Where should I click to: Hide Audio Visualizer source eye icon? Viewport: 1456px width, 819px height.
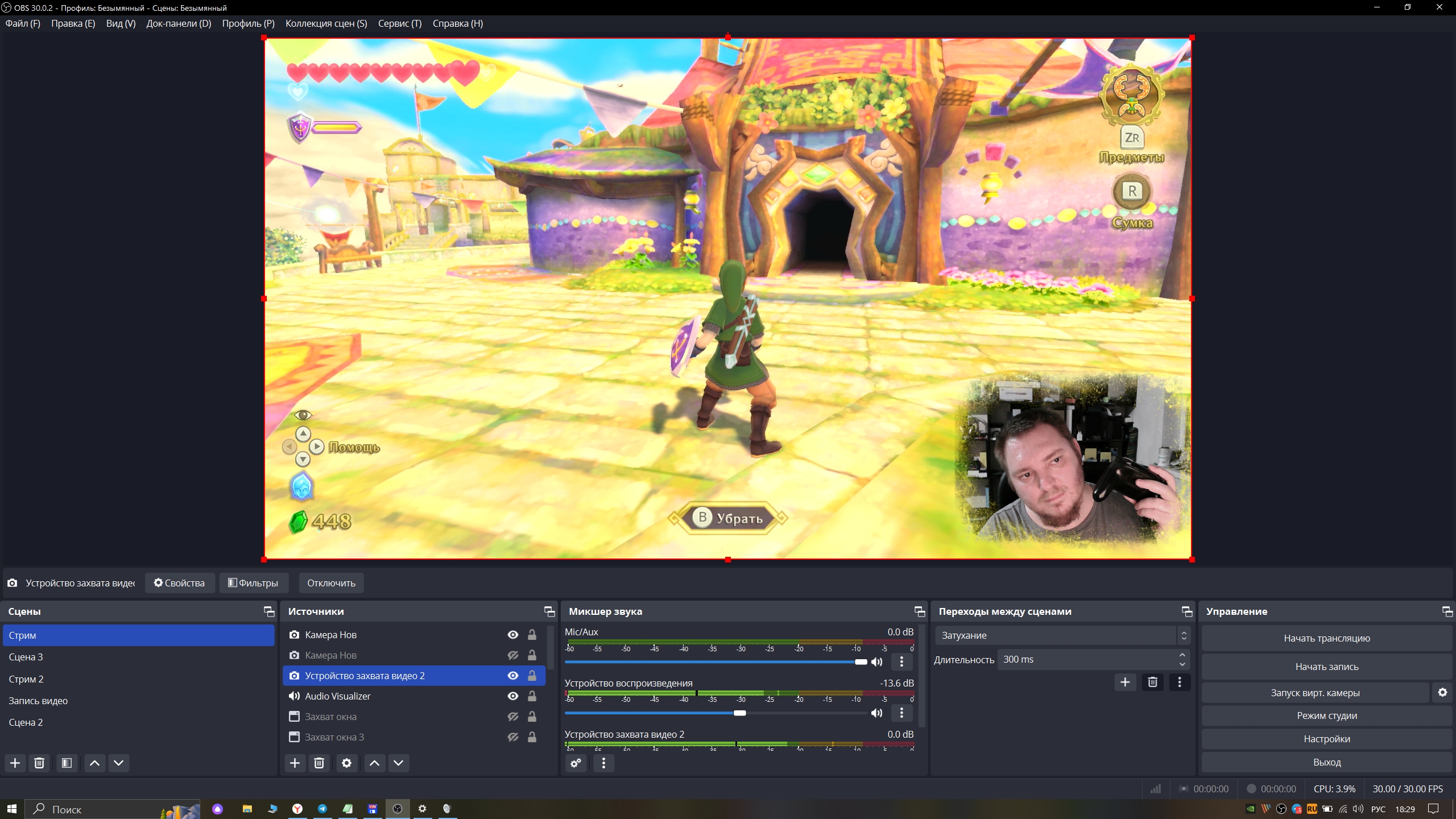point(513,696)
